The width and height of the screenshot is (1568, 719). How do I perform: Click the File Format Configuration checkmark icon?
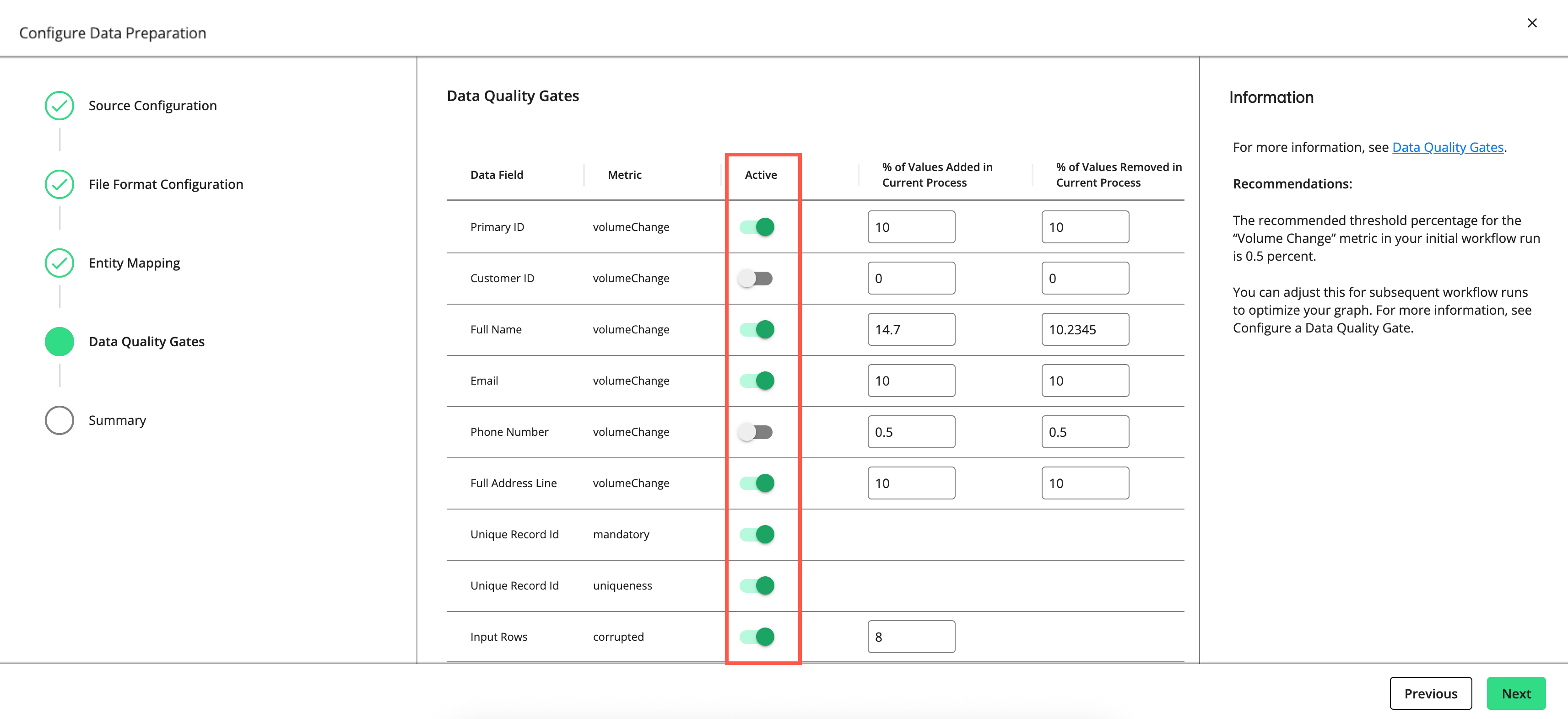(x=59, y=184)
